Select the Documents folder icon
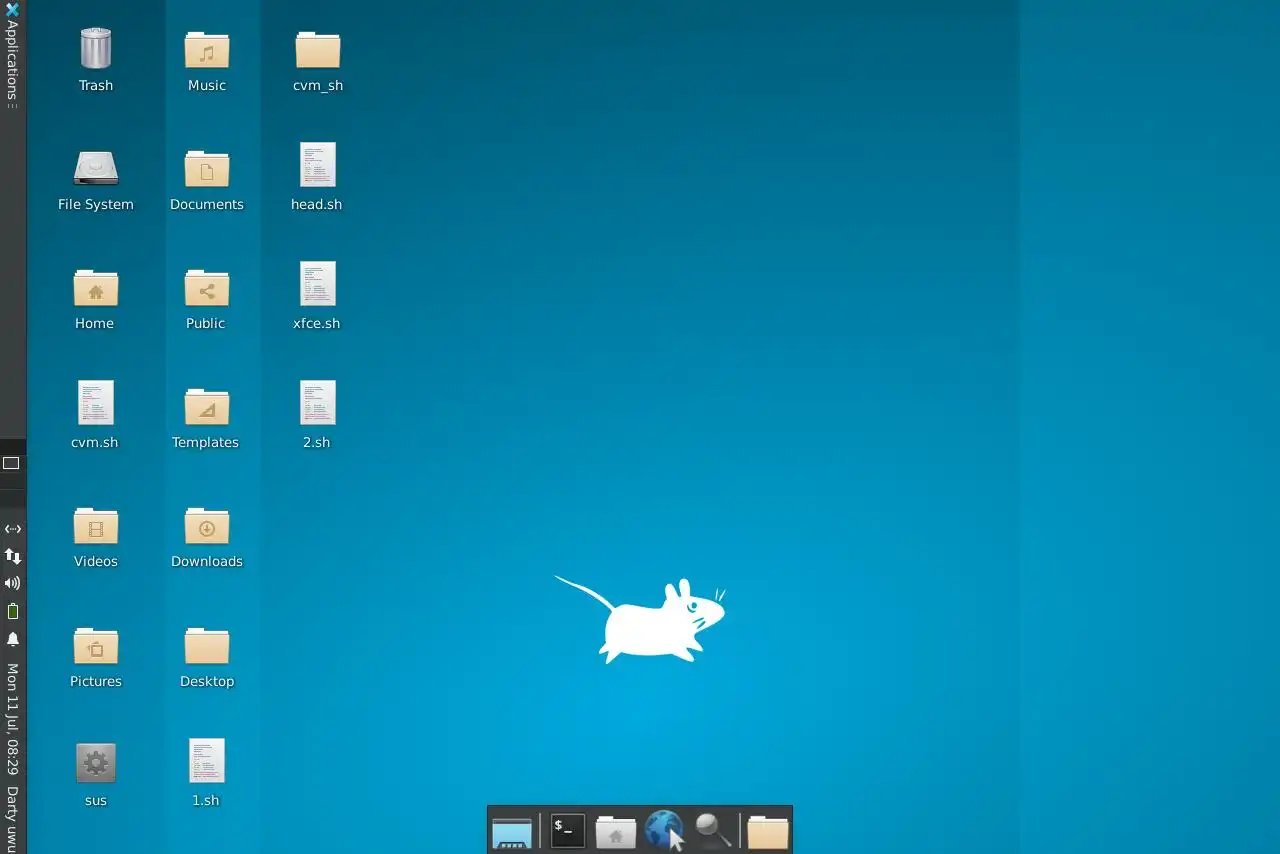1280x854 pixels. pyautogui.click(x=207, y=168)
